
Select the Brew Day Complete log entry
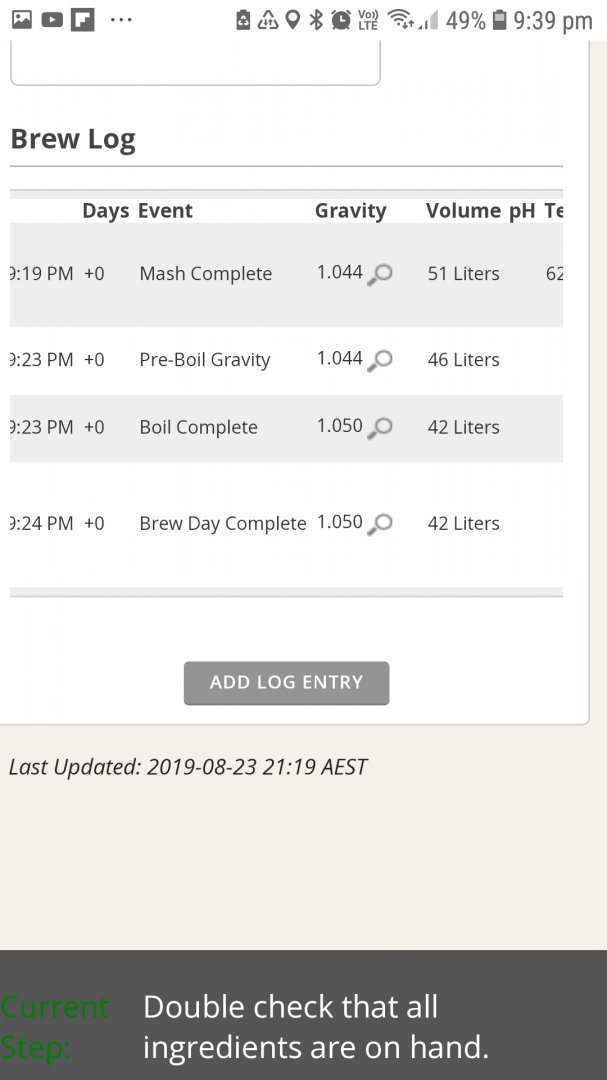[x=287, y=524]
